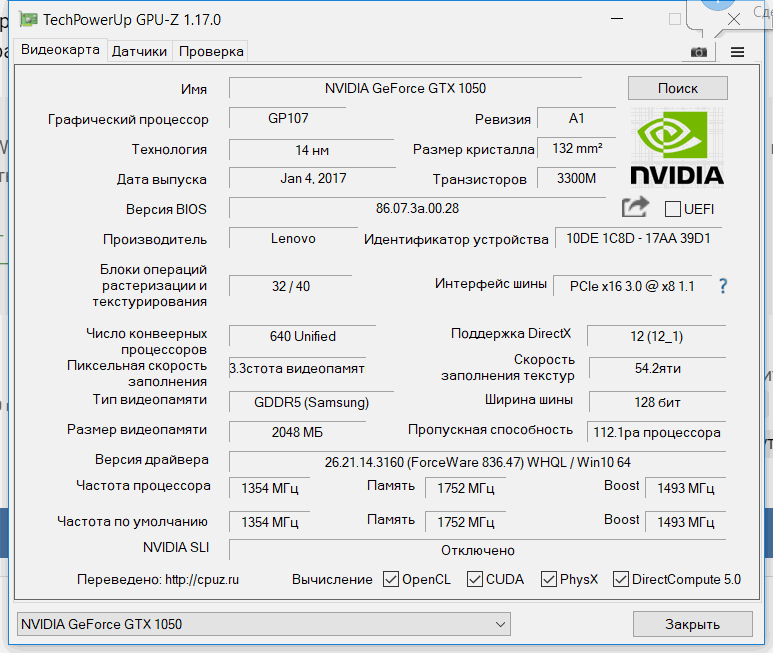Click the BIOS export share arrow icon
773x653 pixels.
click(x=635, y=207)
